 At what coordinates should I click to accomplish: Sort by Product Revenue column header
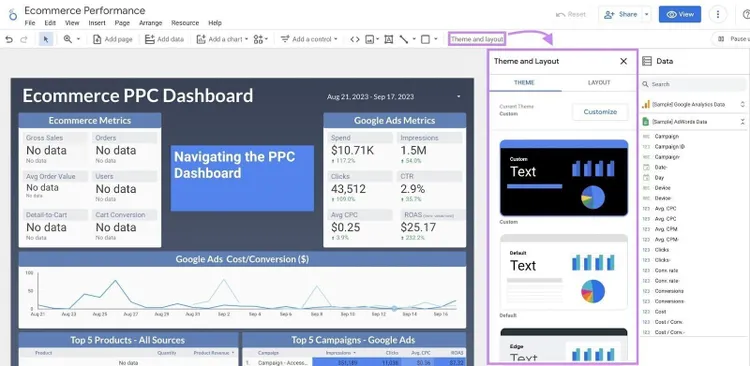point(214,353)
